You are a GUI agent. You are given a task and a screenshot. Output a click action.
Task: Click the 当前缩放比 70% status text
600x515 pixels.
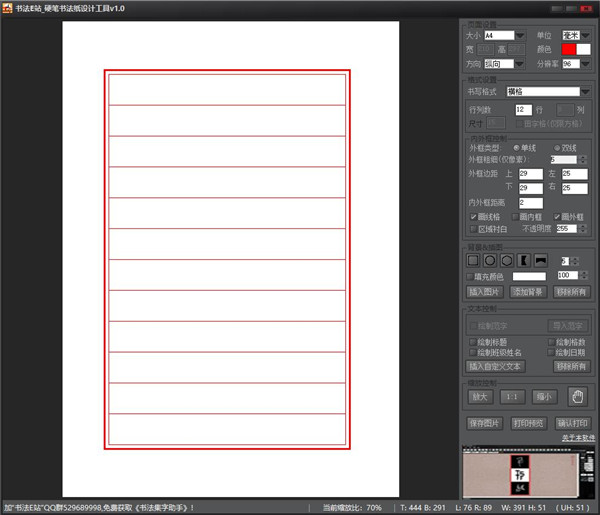tap(352, 508)
